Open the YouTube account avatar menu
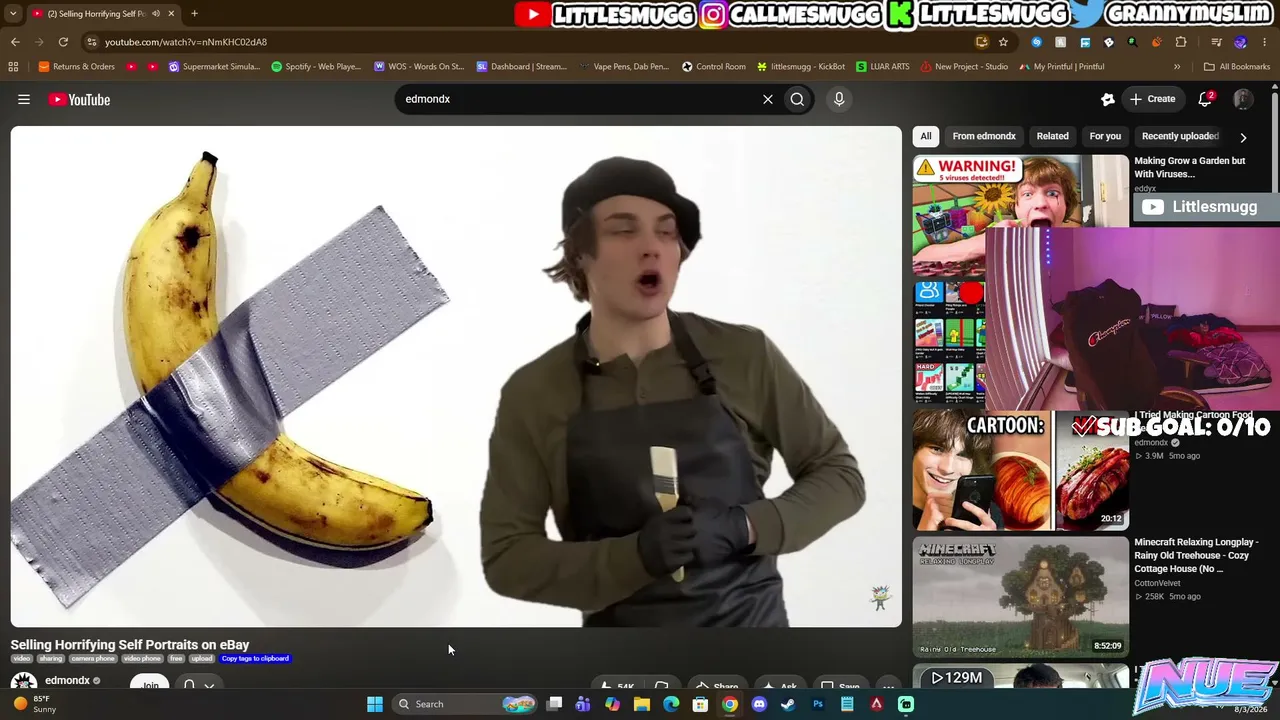This screenshot has width=1280, height=720. click(x=1243, y=99)
